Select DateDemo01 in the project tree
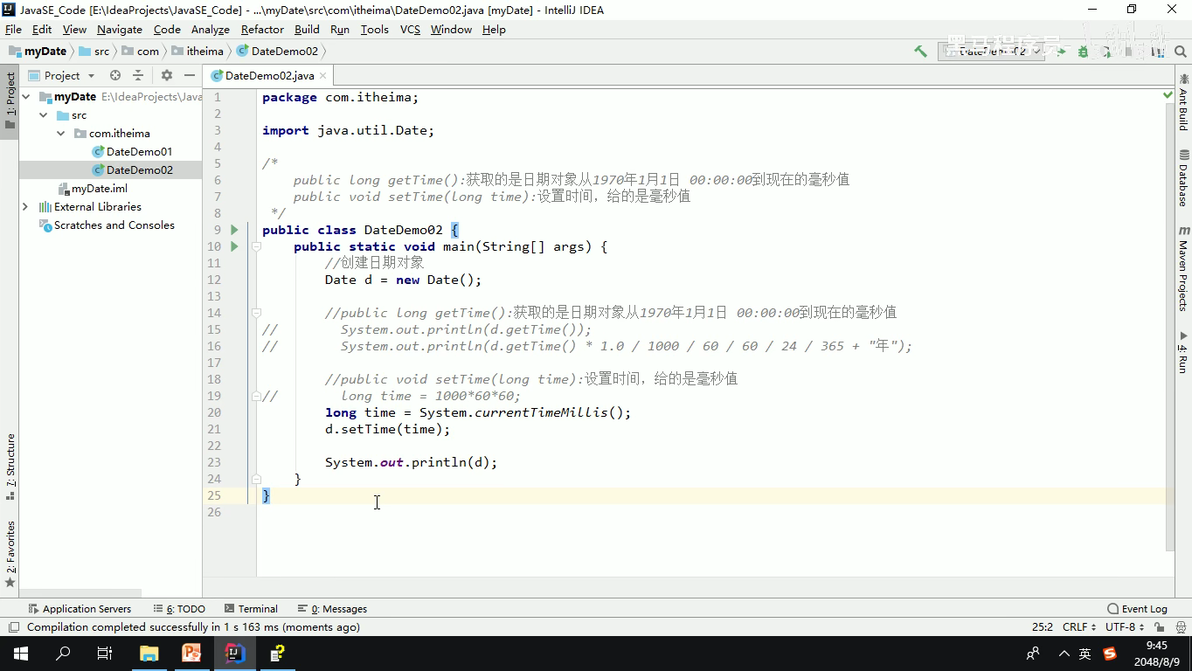This screenshot has height=671, width=1192. point(139,151)
